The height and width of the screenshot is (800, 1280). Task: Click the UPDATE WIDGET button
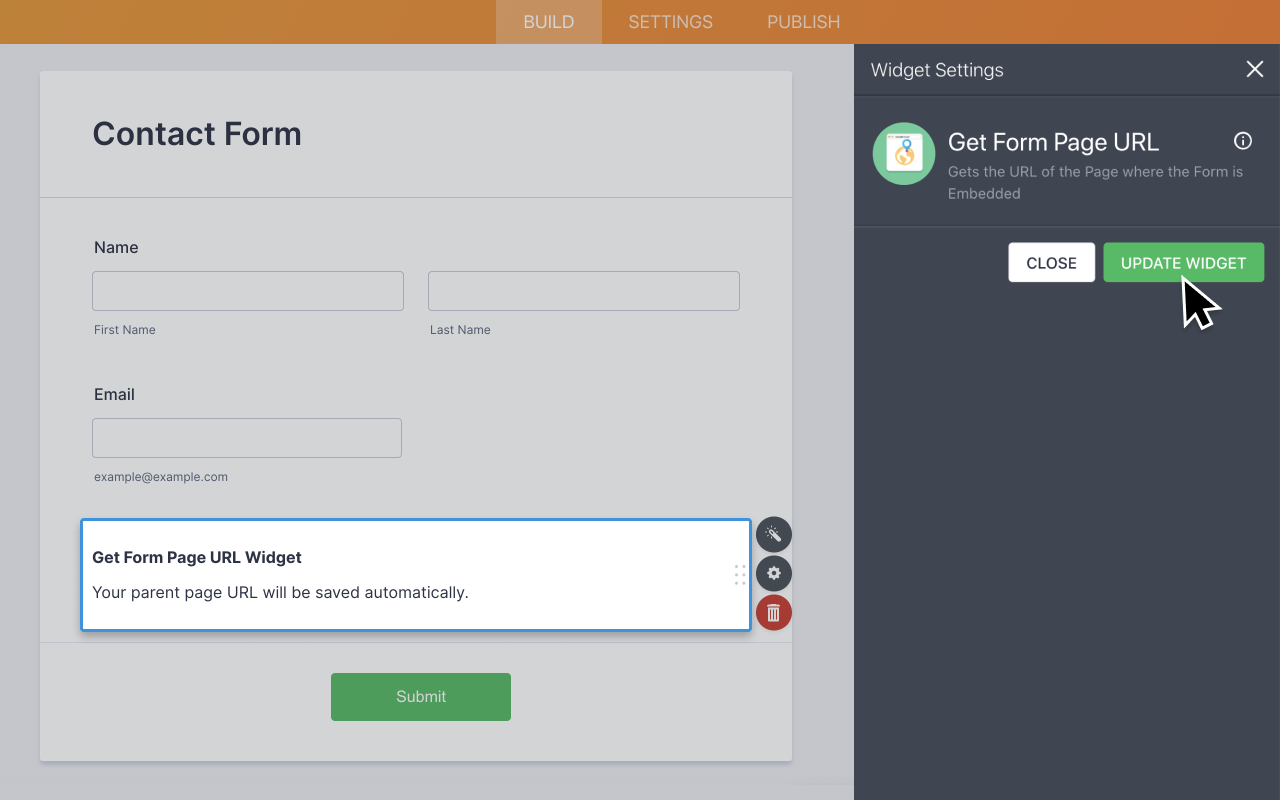[x=1183, y=262]
